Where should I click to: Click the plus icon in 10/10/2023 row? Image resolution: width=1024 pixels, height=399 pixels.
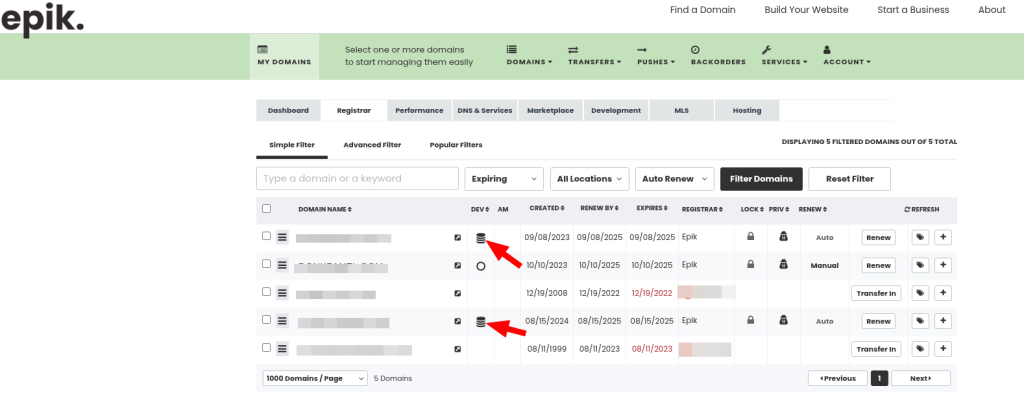click(943, 265)
